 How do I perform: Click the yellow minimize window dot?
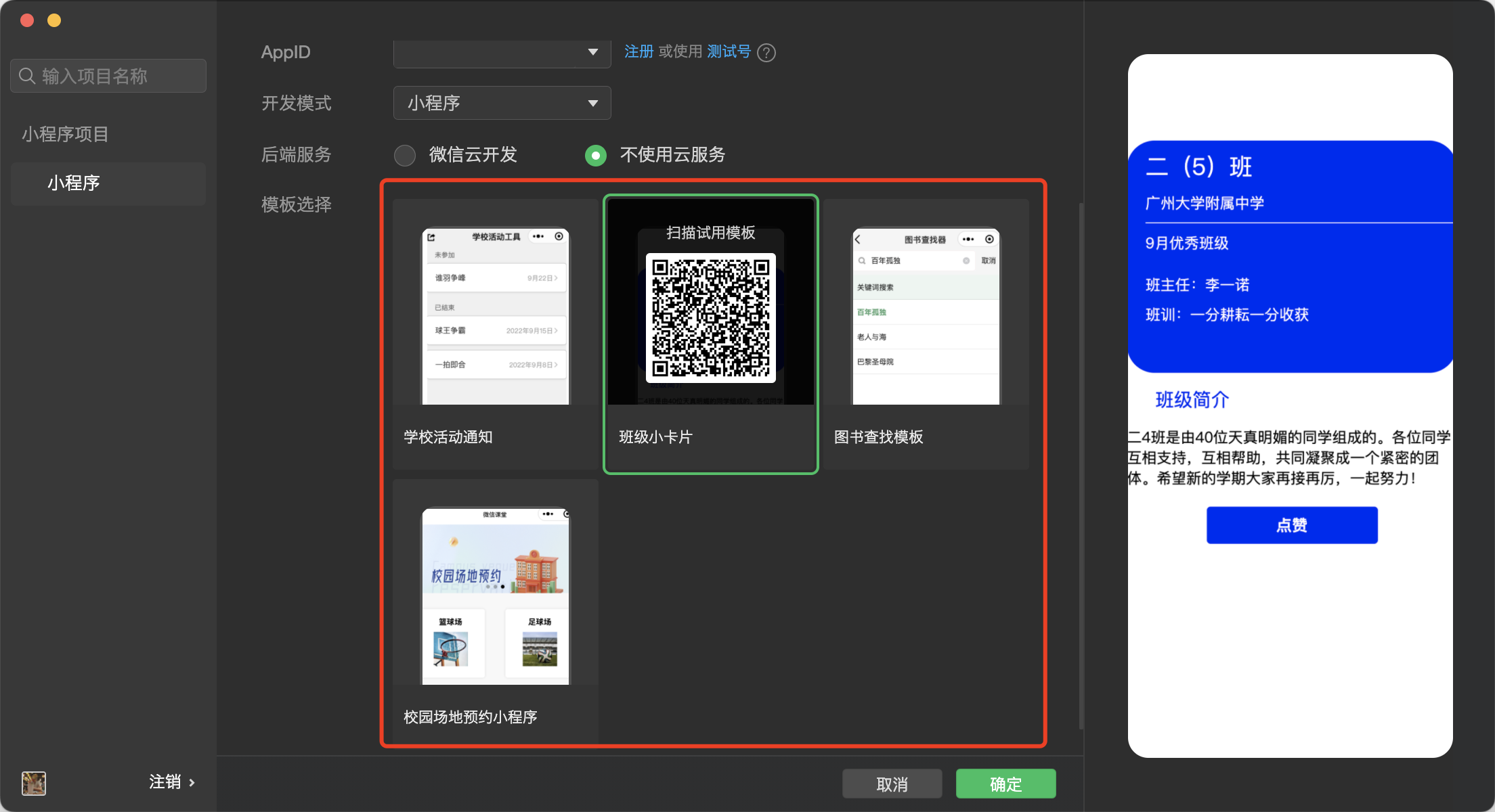point(54,20)
